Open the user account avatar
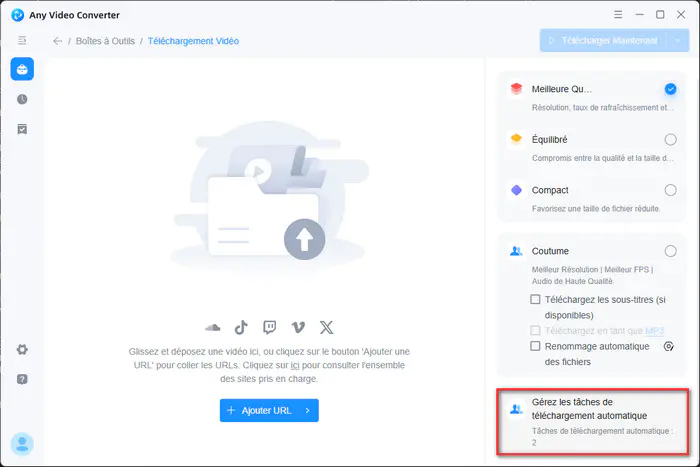 22,444
